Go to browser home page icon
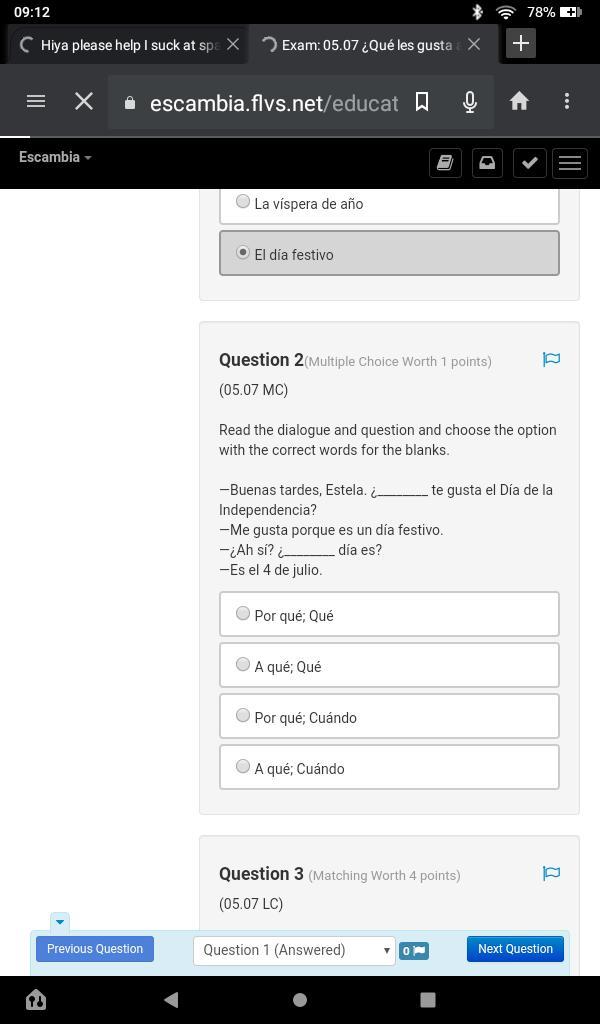 click(x=519, y=101)
